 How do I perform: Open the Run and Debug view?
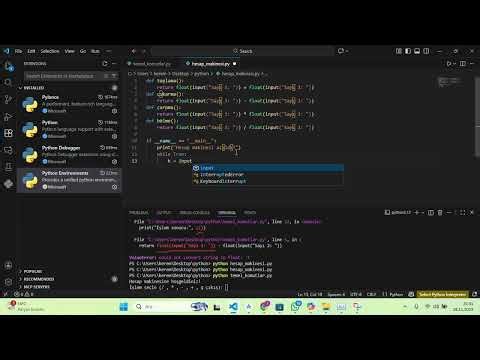pos(8,116)
